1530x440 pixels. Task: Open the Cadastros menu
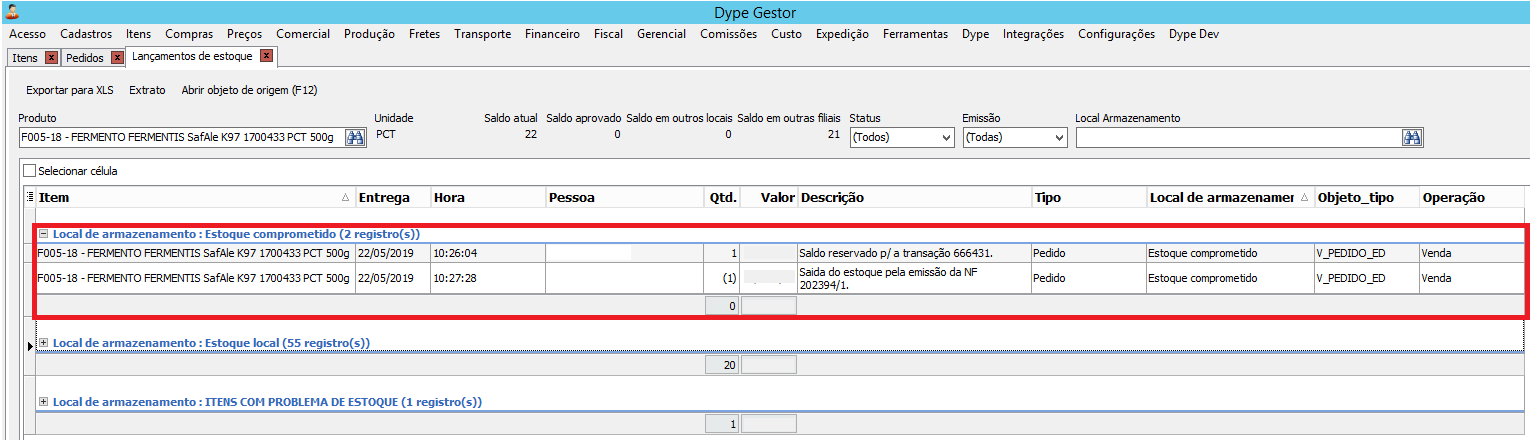[x=86, y=34]
